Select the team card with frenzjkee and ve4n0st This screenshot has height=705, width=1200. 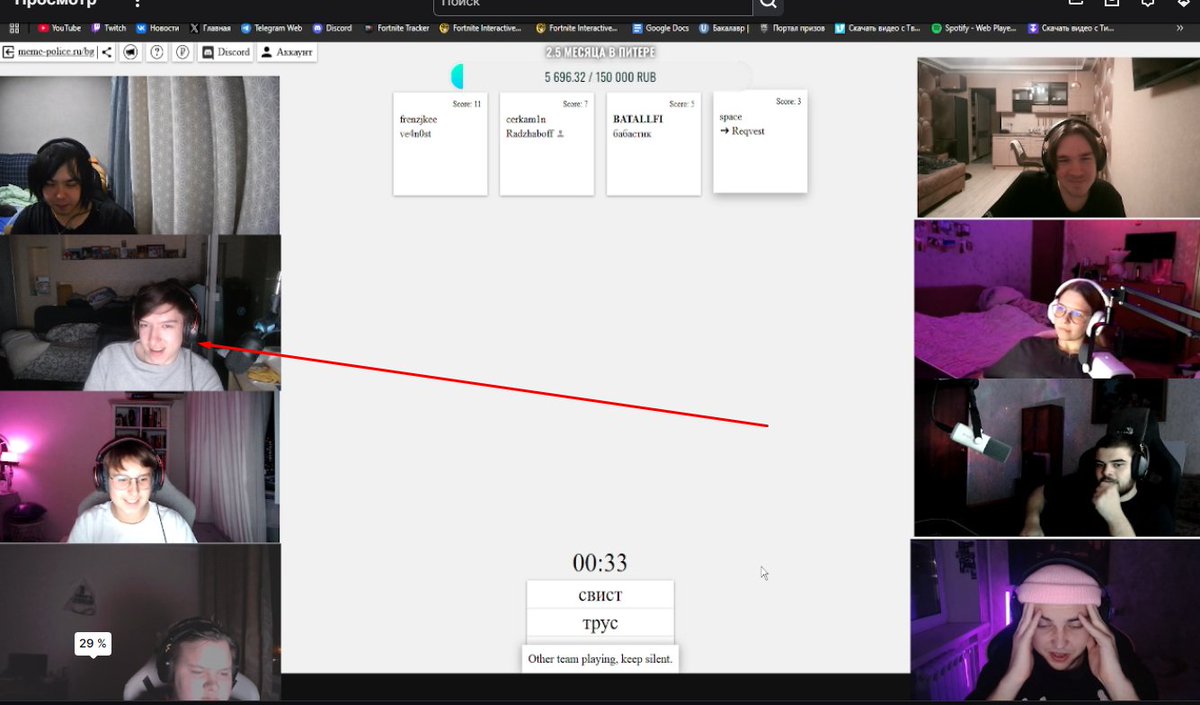pos(440,143)
